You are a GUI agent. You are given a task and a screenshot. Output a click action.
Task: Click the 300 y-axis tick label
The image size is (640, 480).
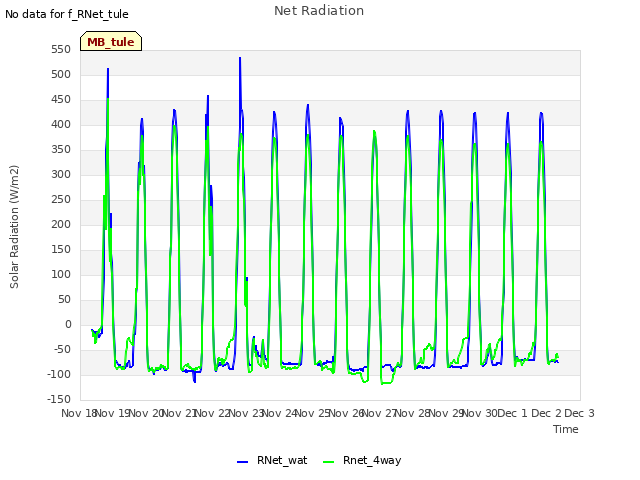coord(61,175)
